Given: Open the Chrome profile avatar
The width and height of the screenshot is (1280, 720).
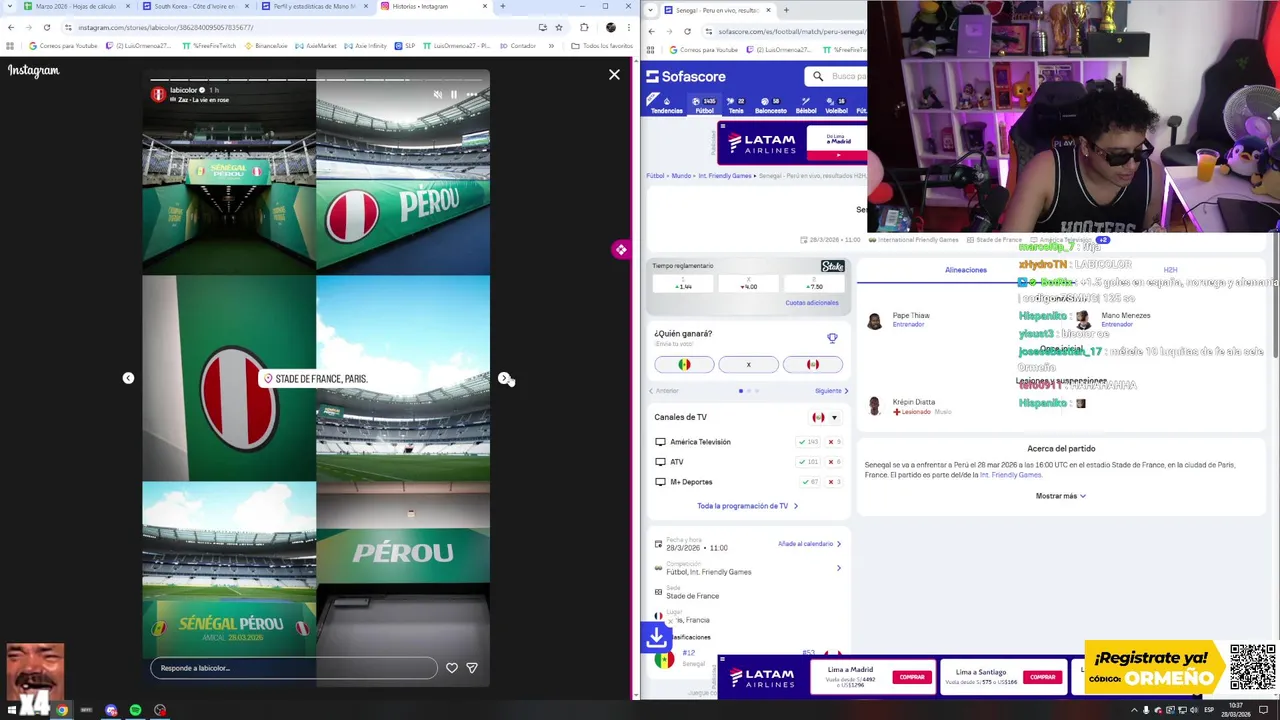Looking at the screenshot, I should 611,27.
